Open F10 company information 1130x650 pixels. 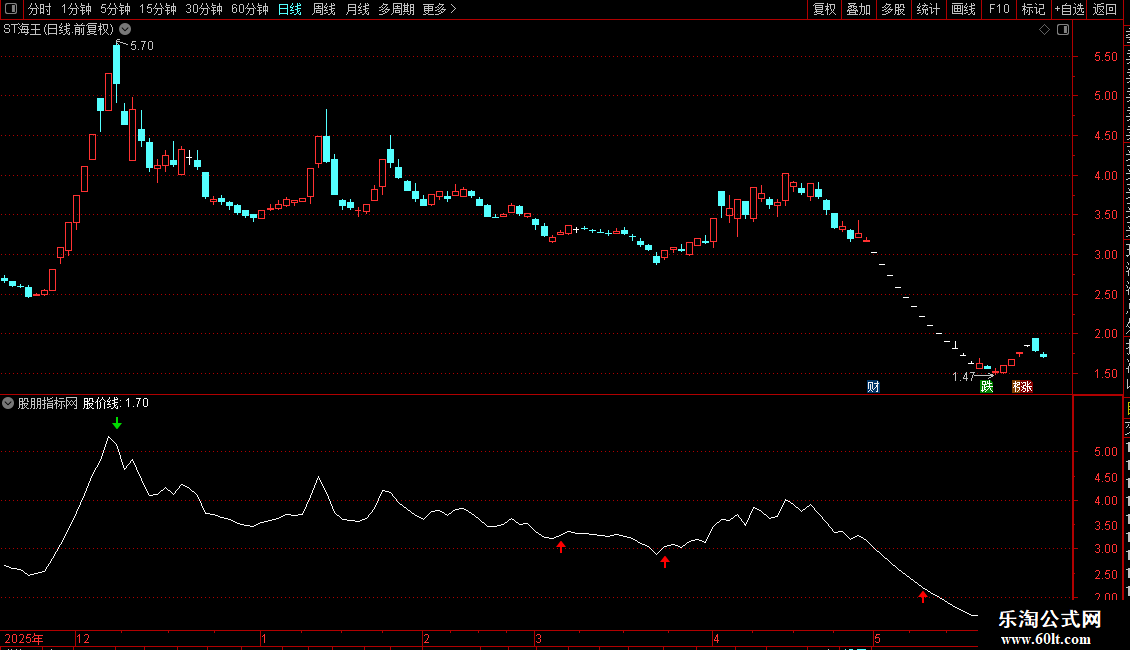tap(999, 9)
